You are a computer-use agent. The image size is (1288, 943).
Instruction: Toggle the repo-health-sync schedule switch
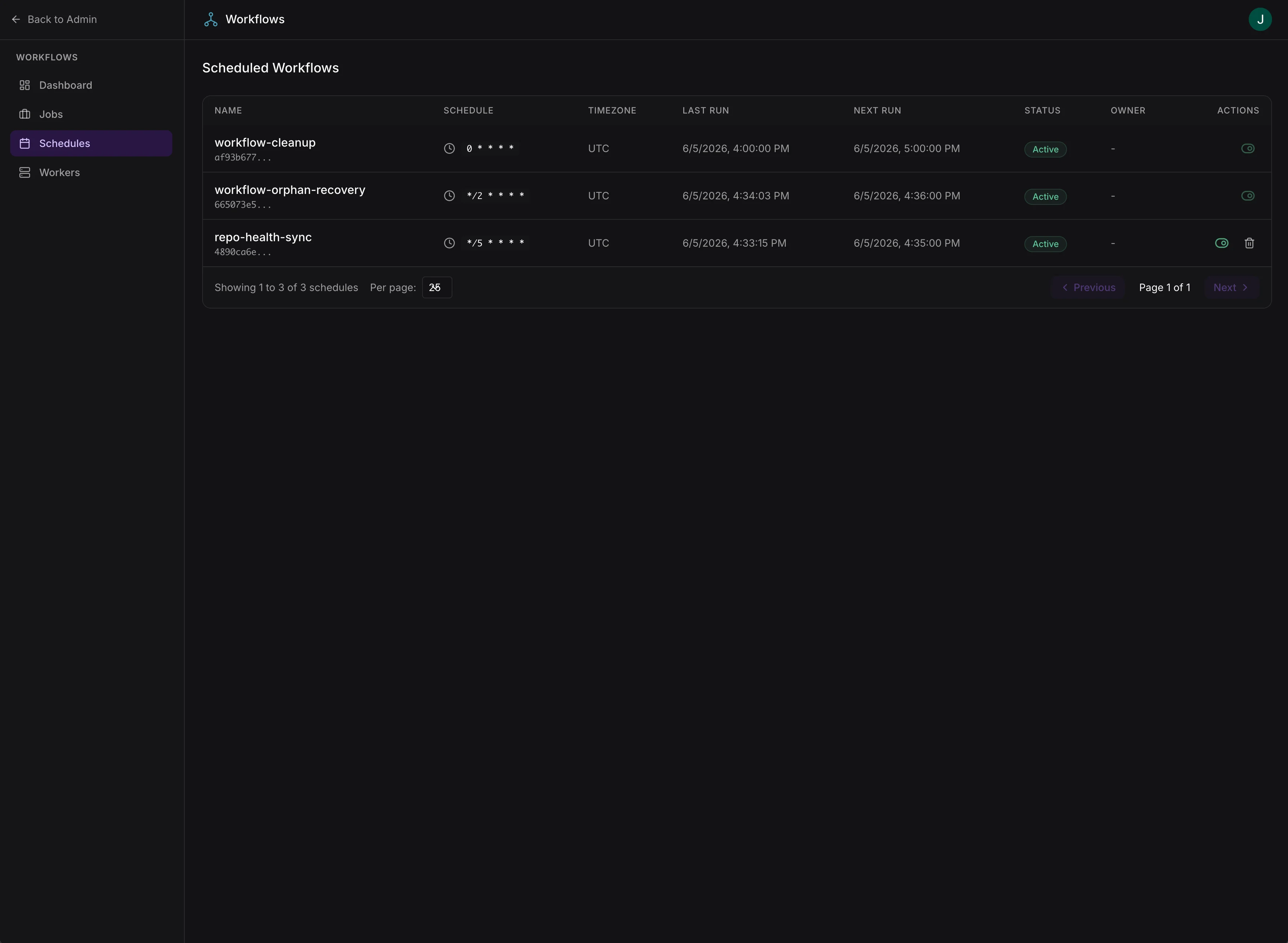tap(1221, 243)
